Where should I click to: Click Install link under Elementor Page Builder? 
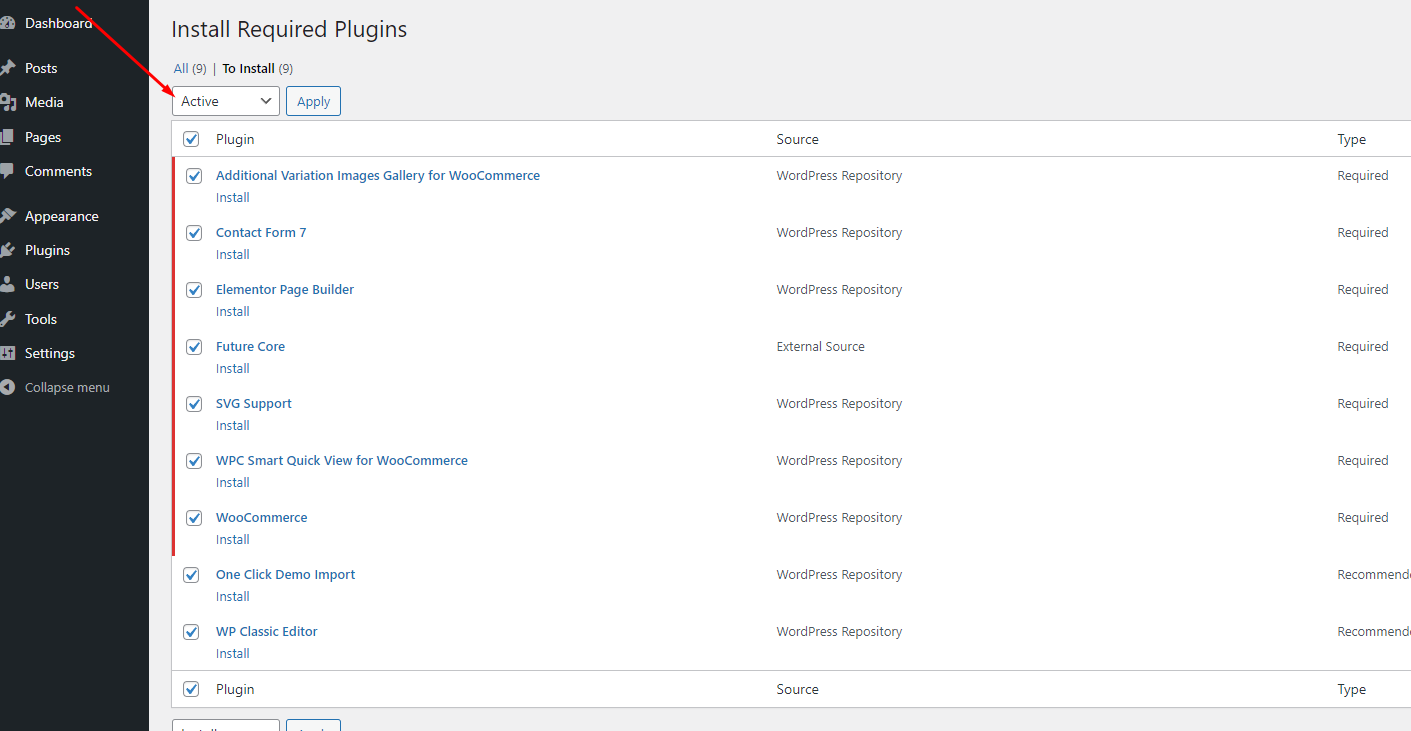233,311
